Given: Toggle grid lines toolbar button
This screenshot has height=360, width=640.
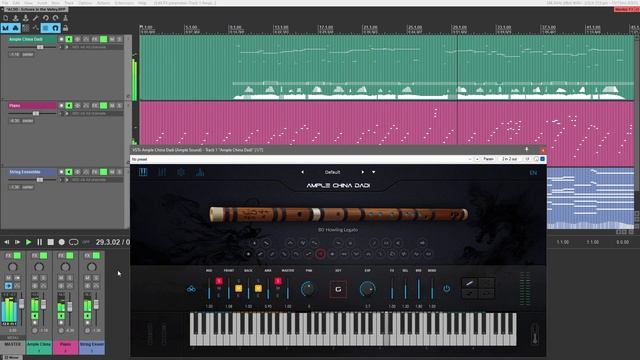Looking at the screenshot, I should (x=45, y=28).
